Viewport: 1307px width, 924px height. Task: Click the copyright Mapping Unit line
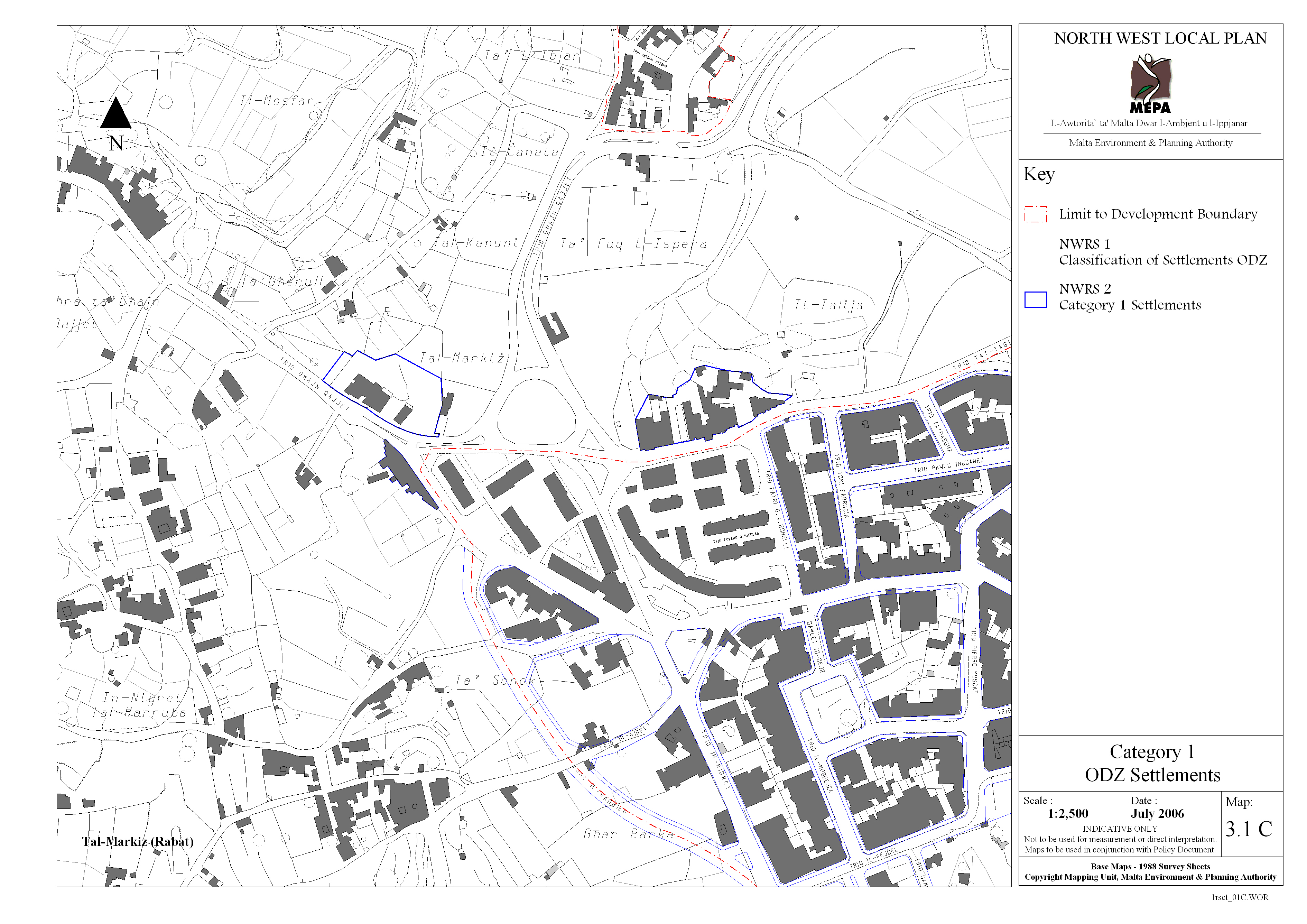[x=1150, y=877]
